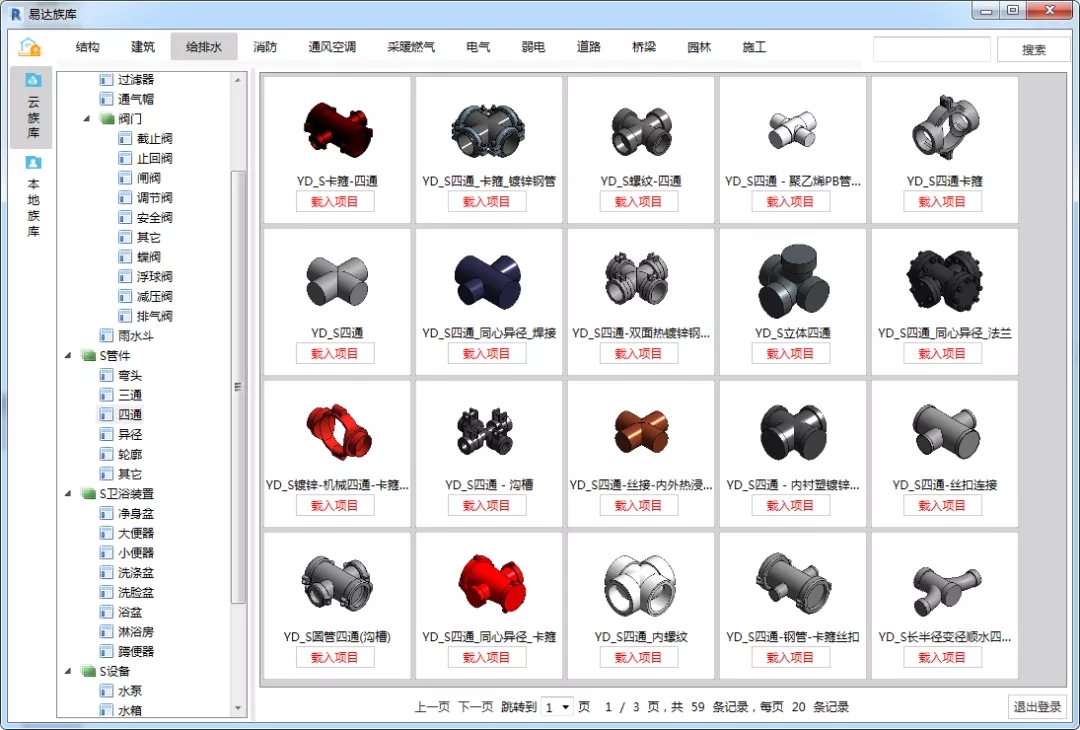Switch to the 结构 tab
Image resolution: width=1080 pixels, height=730 pixels.
87,47
